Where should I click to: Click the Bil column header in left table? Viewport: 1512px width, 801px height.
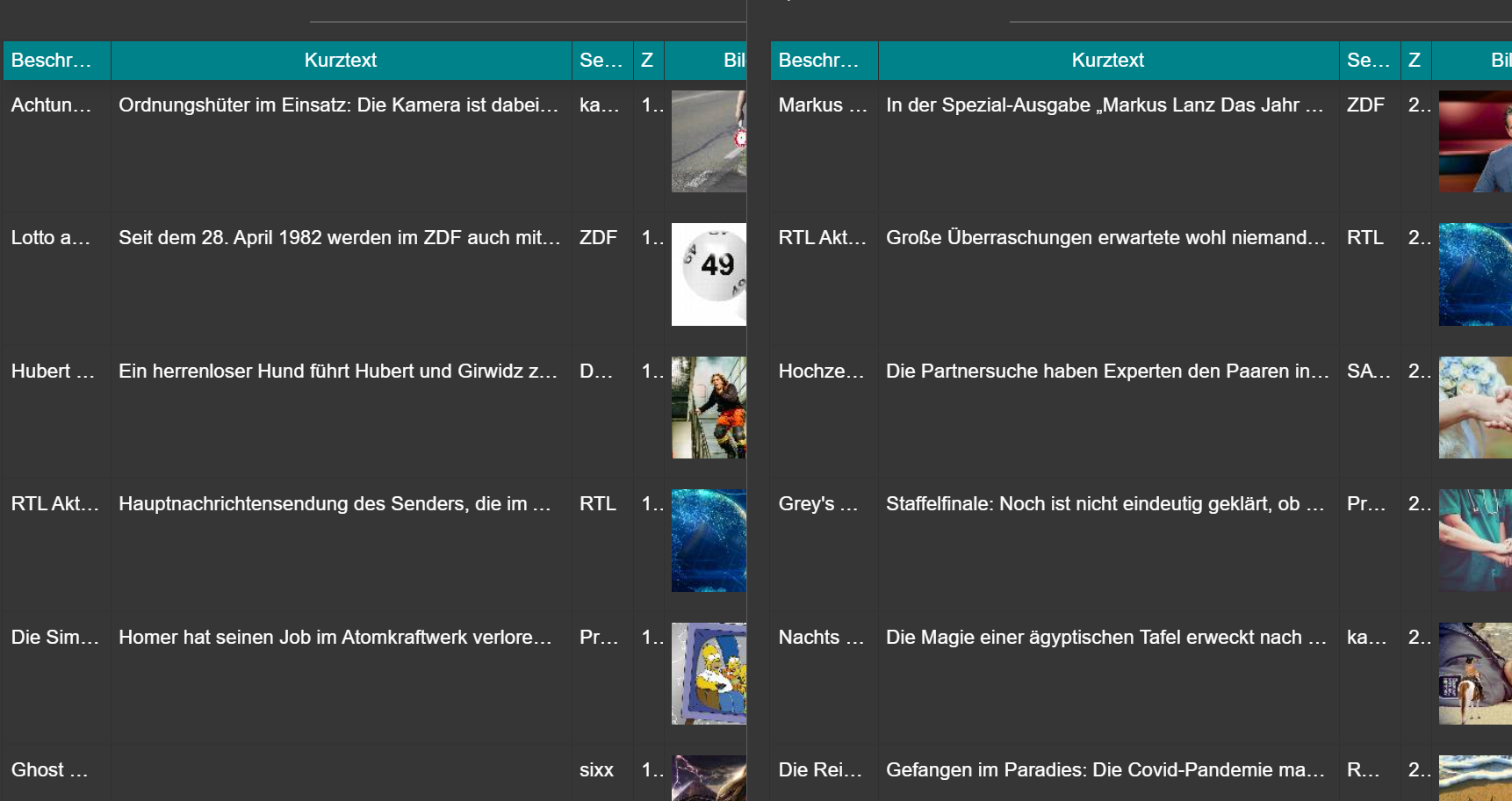(706, 61)
